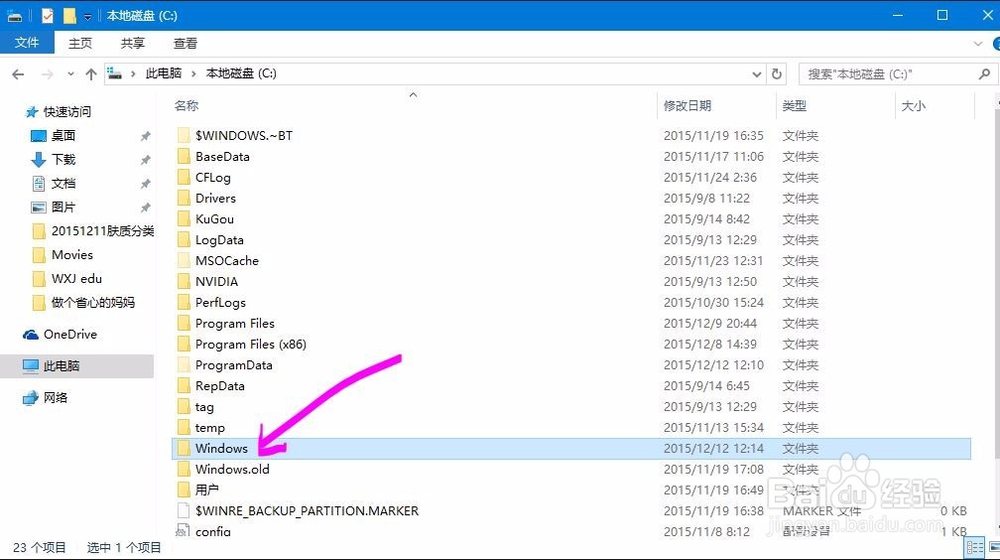The image size is (1000, 560).
Task: Click the Program Files (x86) folder icon
Action: click(x=184, y=344)
